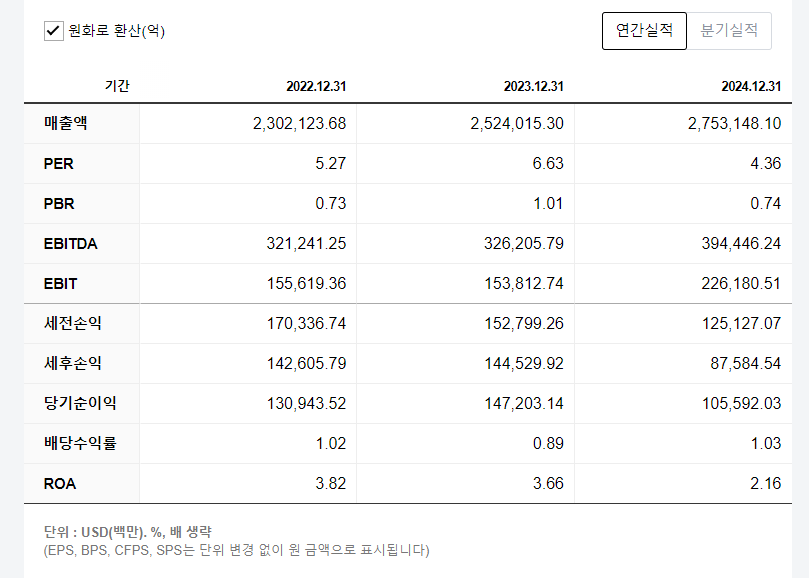This screenshot has height=578, width=809.
Task: Select the 매출액 row label
Action: point(66,123)
